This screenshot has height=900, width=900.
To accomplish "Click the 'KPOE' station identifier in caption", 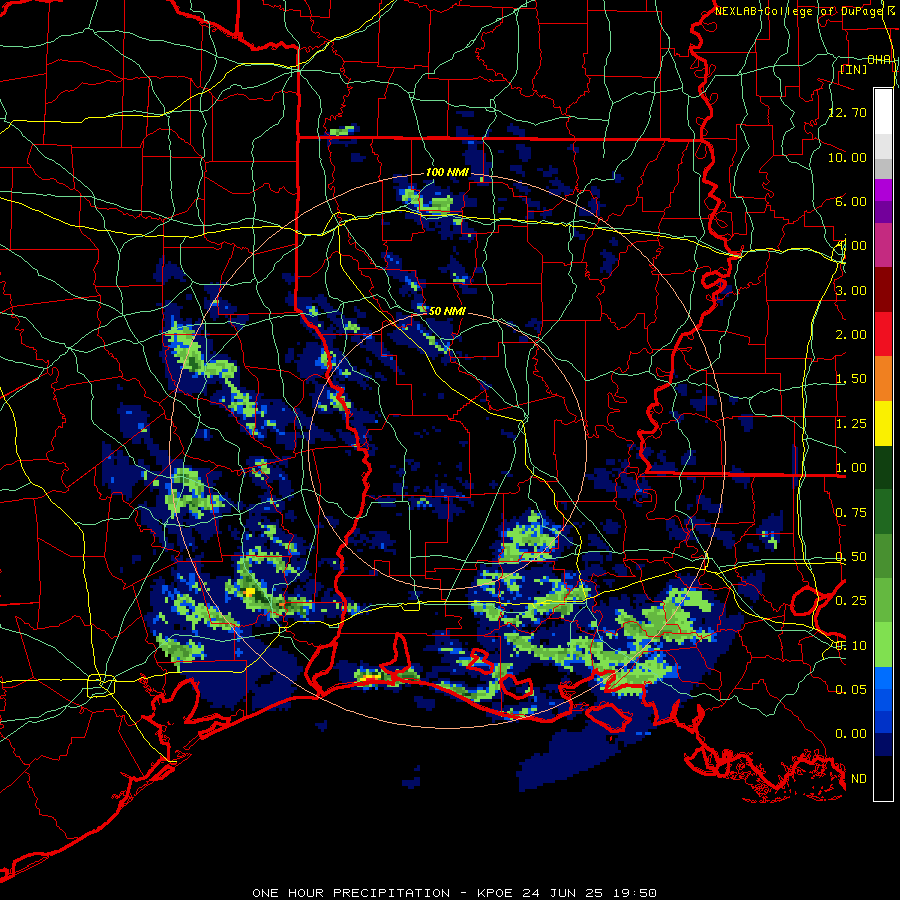I will click(496, 893).
